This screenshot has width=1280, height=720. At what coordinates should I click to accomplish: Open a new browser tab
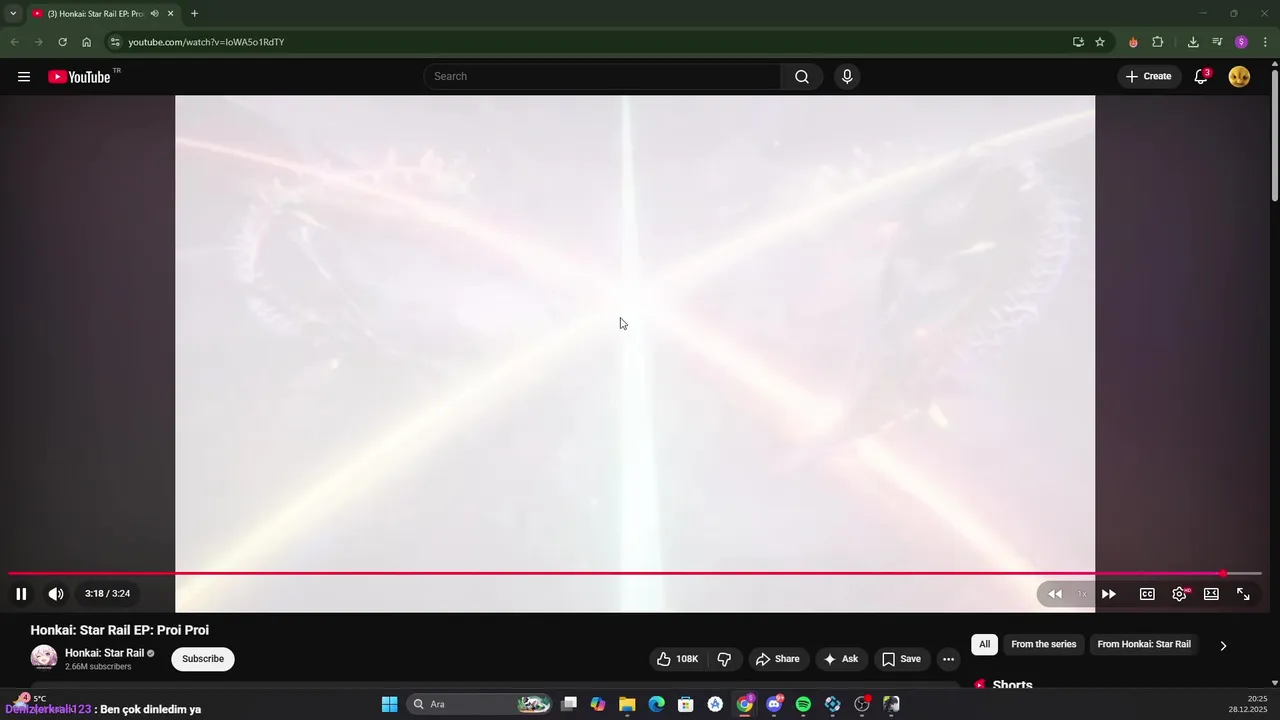[x=194, y=14]
